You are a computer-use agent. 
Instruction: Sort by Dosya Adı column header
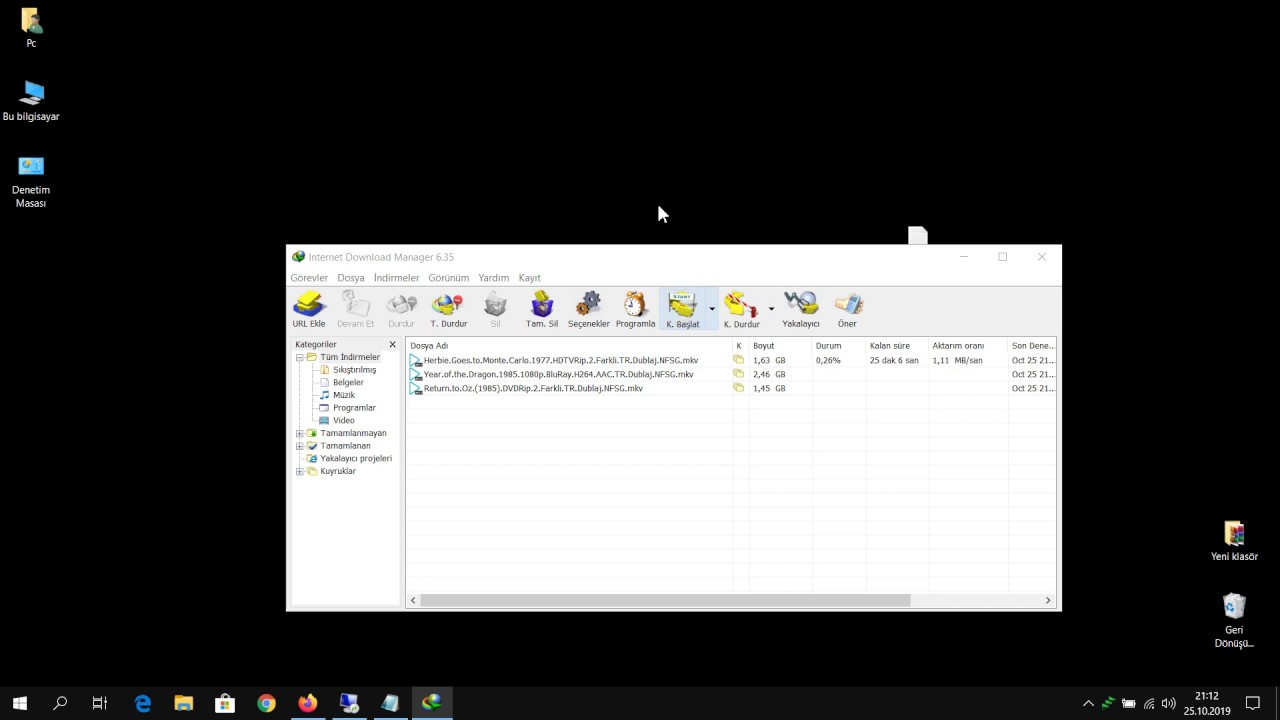coord(569,346)
